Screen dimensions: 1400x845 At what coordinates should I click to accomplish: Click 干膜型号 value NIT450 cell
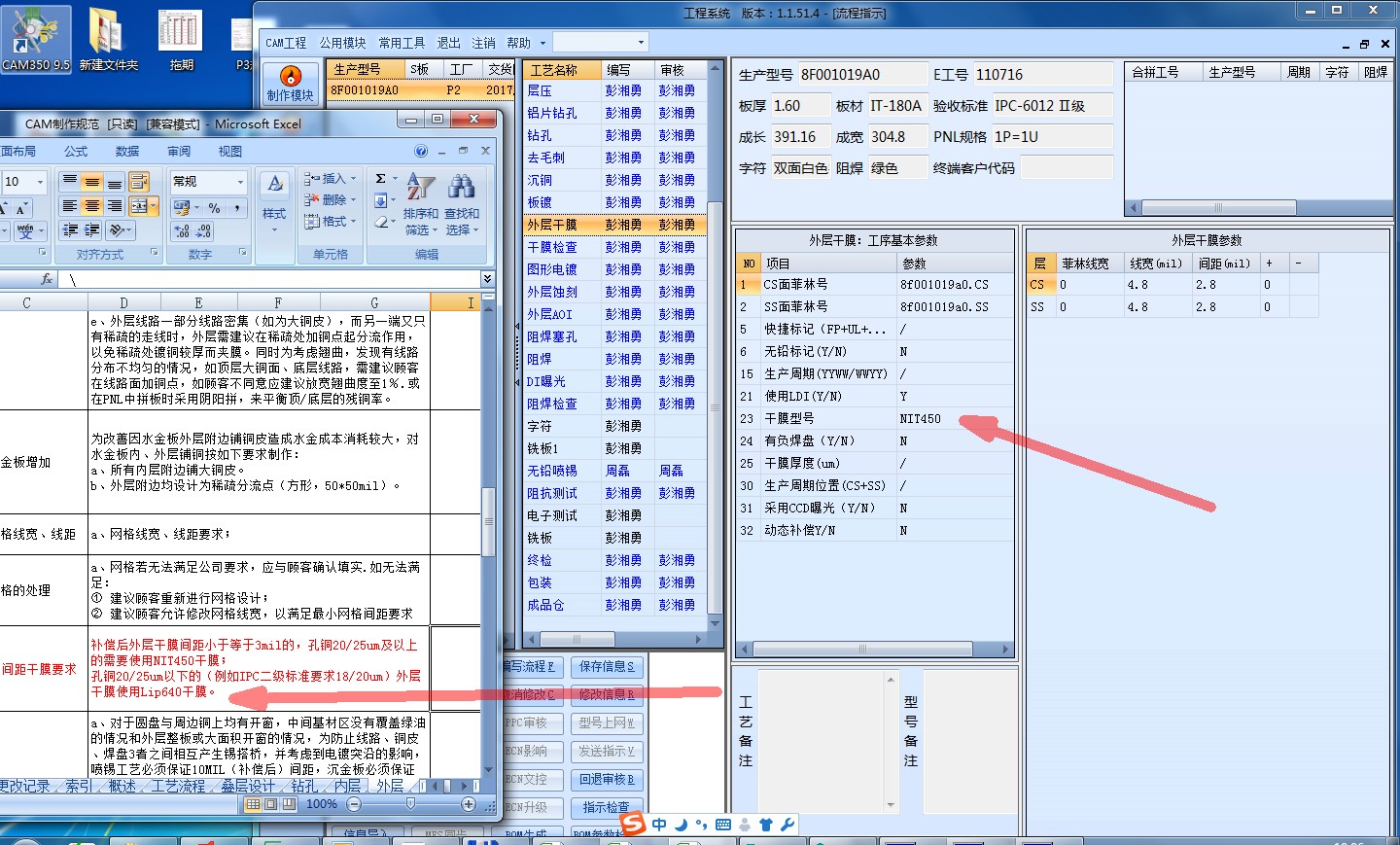[953, 419]
